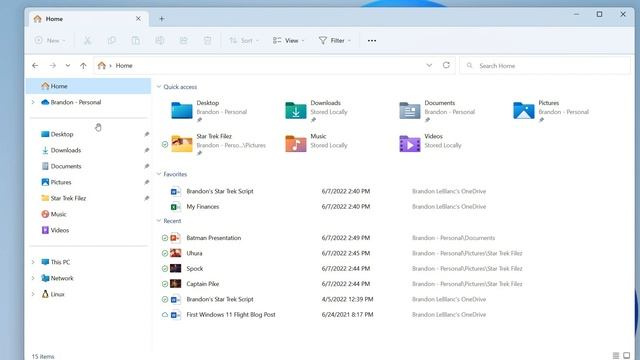Expand Network tree node
This screenshot has width=640, height=360.
click(x=33, y=278)
